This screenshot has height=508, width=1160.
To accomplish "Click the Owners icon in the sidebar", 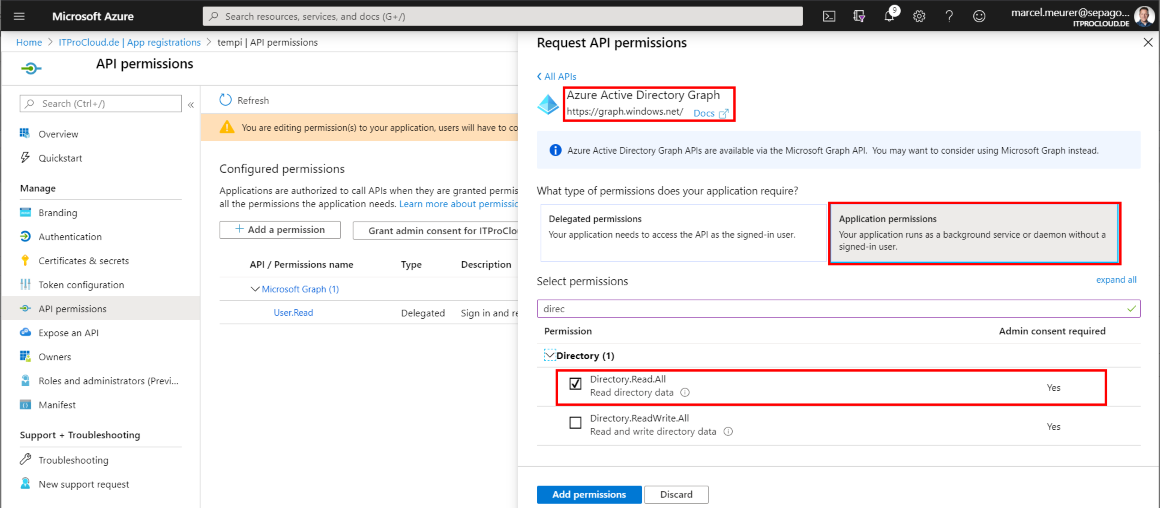I will pos(25,356).
